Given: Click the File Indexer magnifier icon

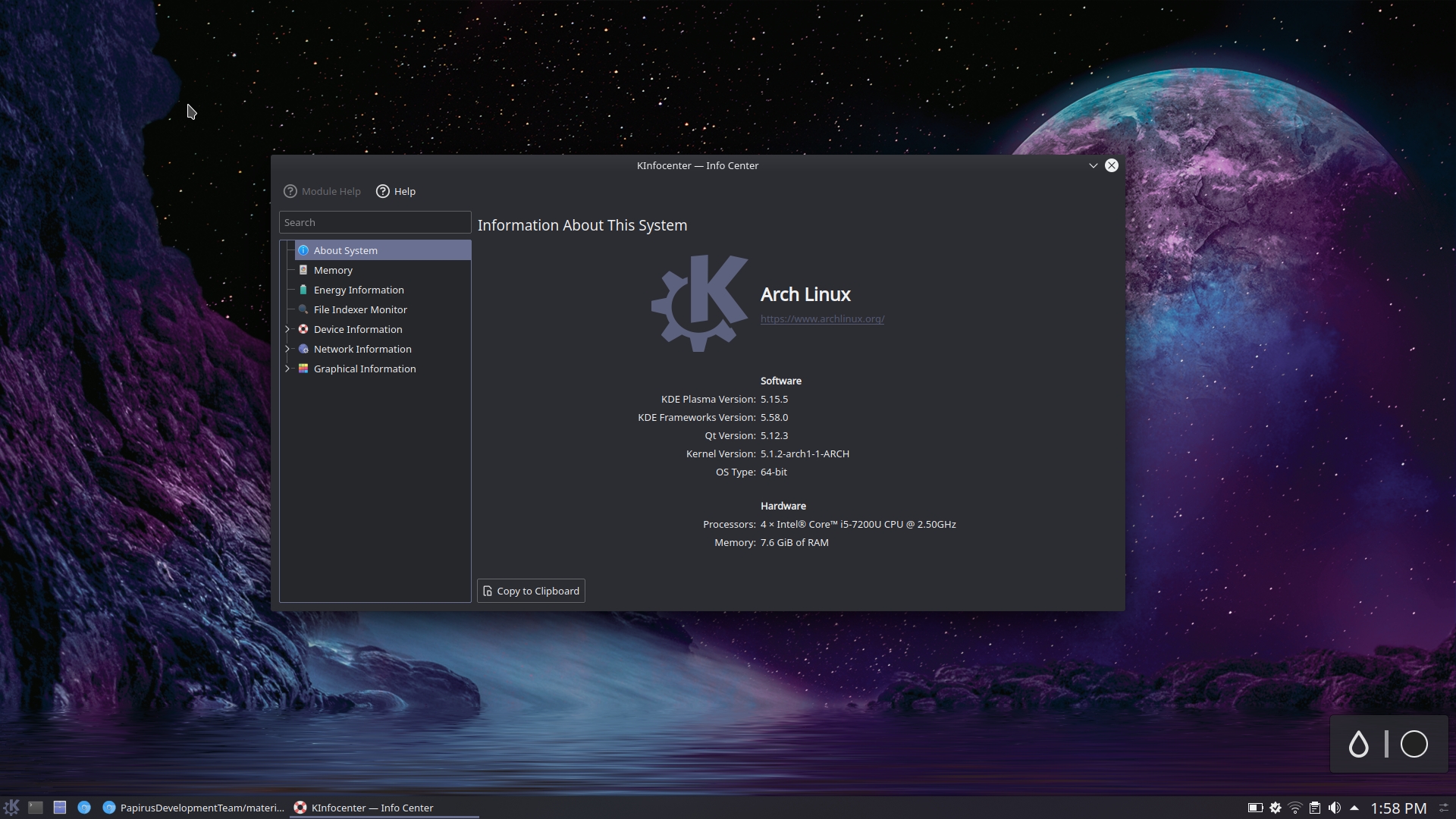Looking at the screenshot, I should point(303,309).
